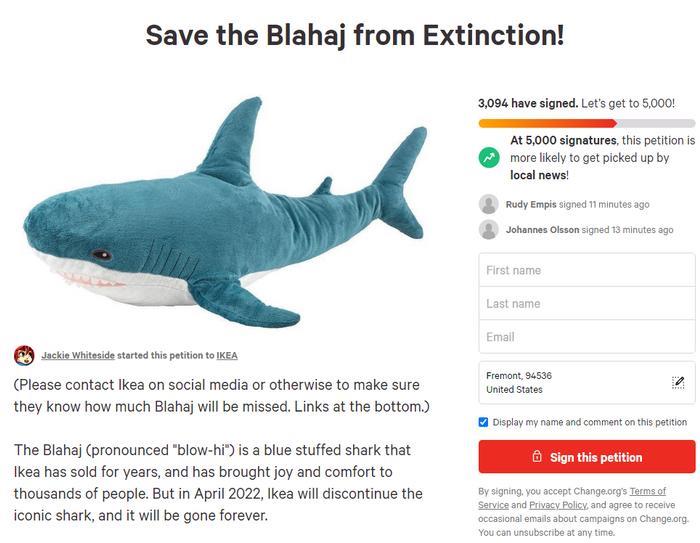Image resolution: width=700 pixels, height=543 pixels.
Task: Click Jackie Whiteside's profile avatar
Action: point(24,355)
